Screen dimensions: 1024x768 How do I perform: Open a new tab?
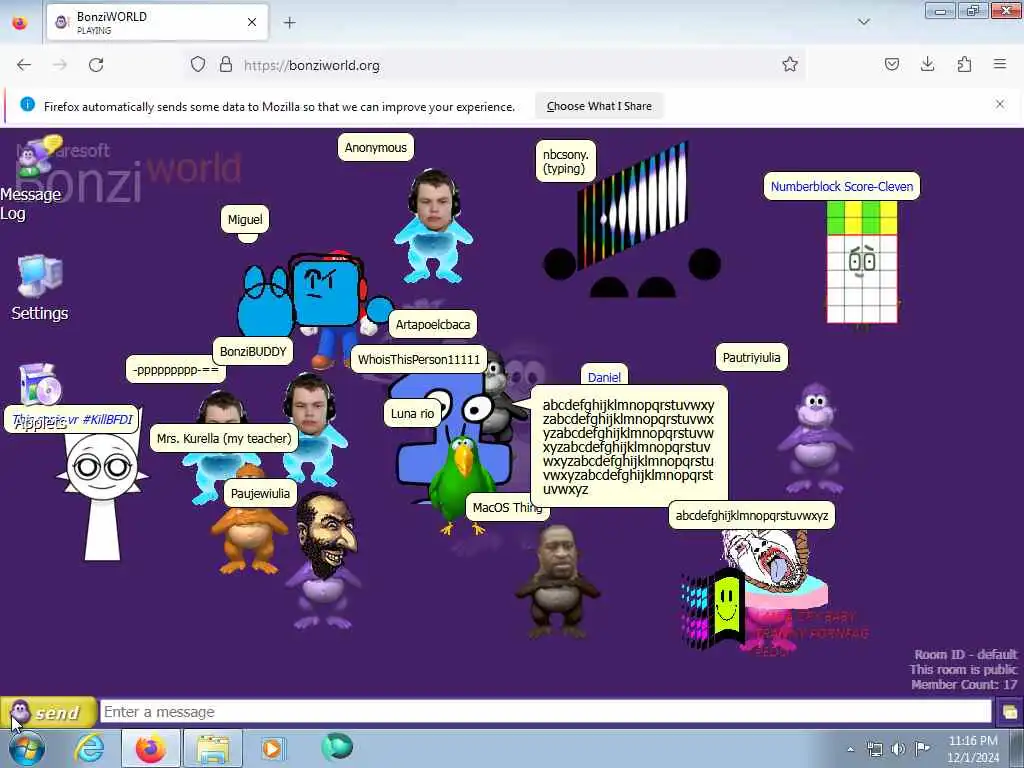289,23
